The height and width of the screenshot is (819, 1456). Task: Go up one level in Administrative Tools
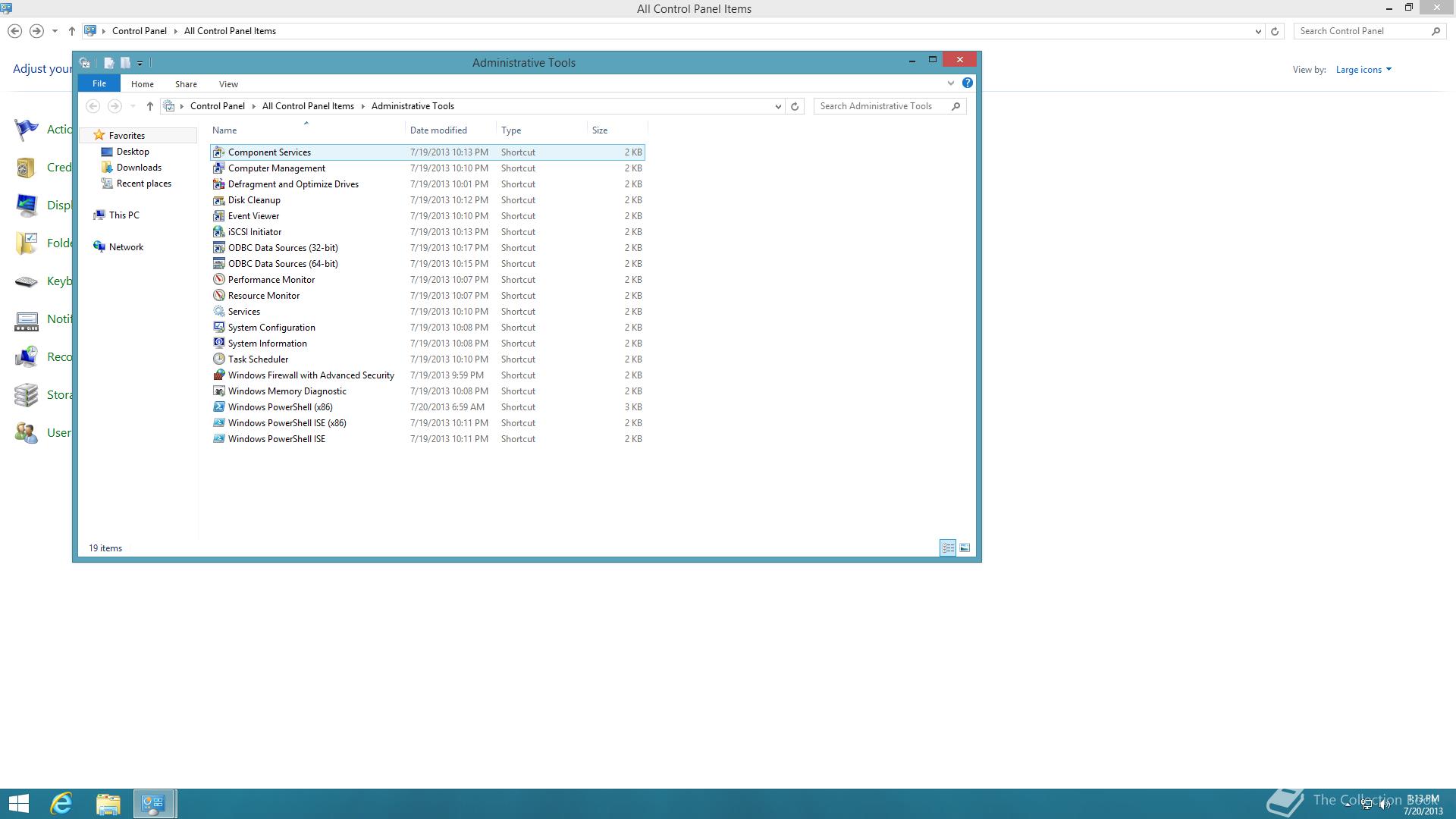point(150,106)
